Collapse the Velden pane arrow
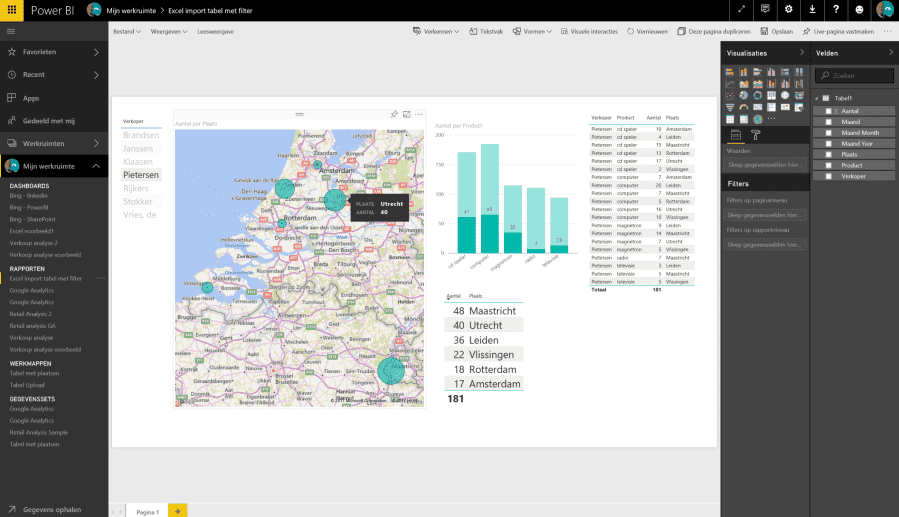 890,52
